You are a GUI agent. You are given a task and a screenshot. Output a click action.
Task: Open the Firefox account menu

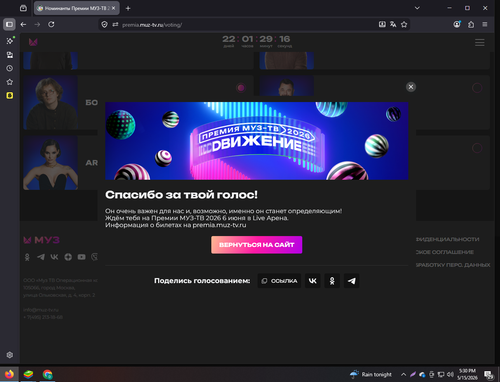[457, 24]
